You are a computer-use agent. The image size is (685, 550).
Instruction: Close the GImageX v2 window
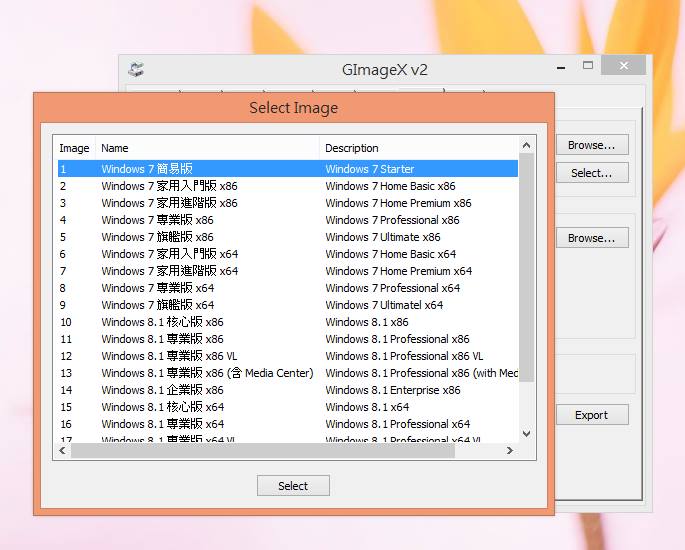coord(623,66)
